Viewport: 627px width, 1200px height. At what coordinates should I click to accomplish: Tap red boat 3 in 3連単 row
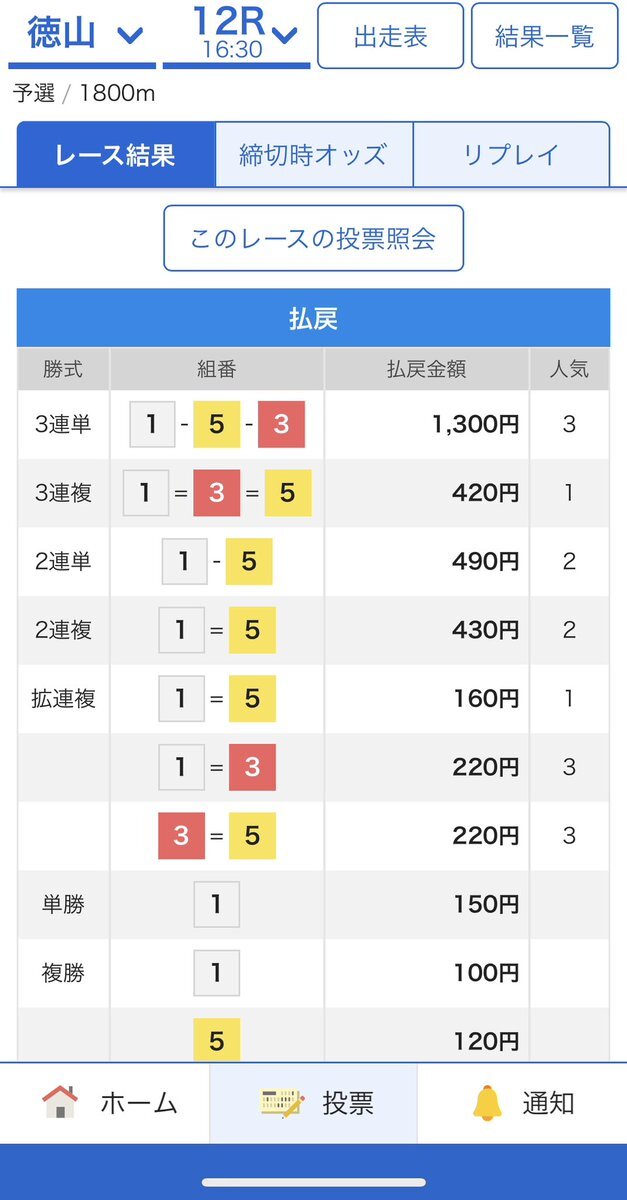coord(281,424)
